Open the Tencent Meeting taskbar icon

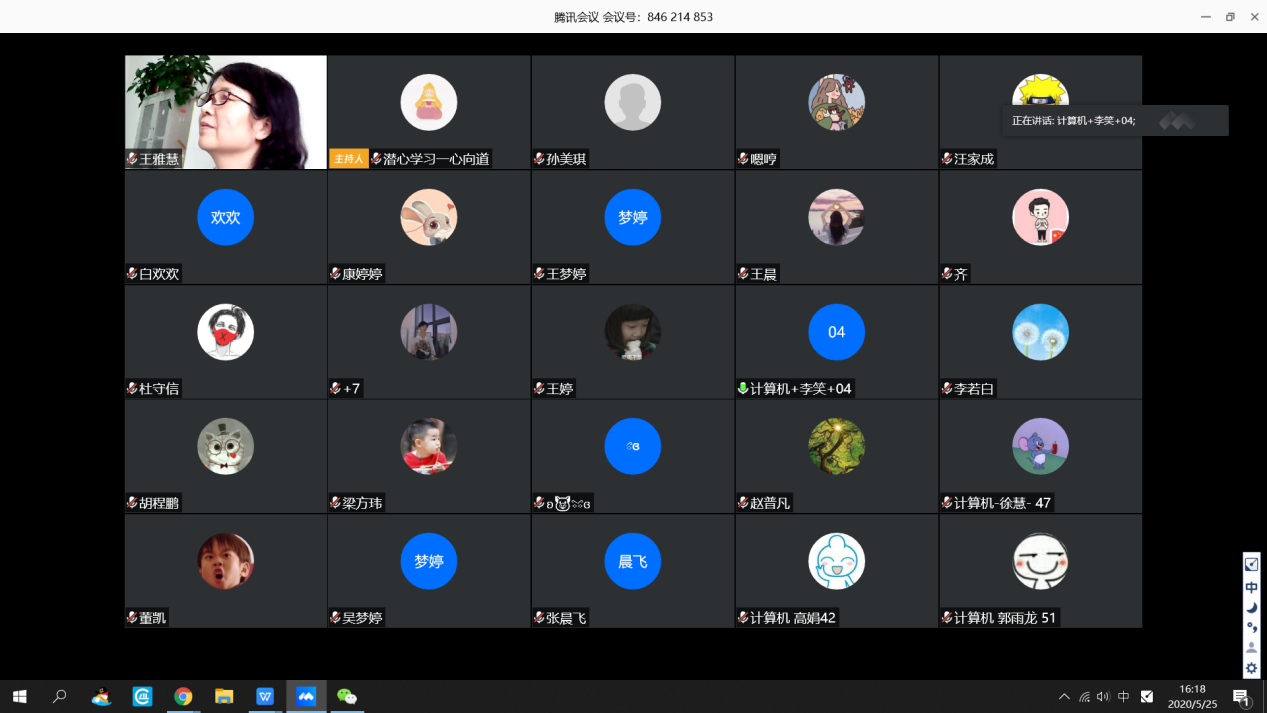(306, 696)
